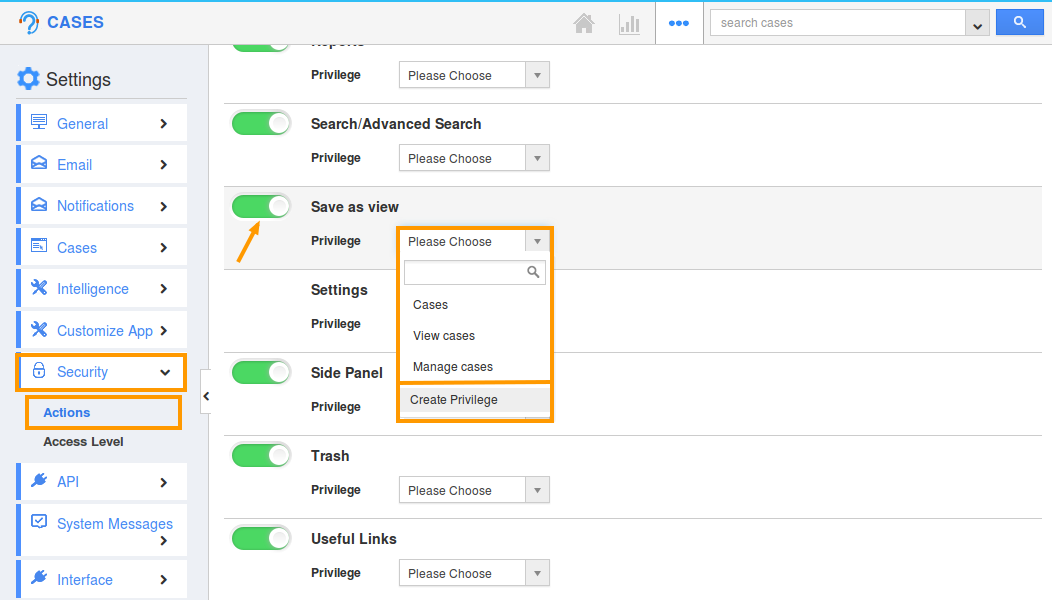Open the Access Level settings link

click(83, 442)
